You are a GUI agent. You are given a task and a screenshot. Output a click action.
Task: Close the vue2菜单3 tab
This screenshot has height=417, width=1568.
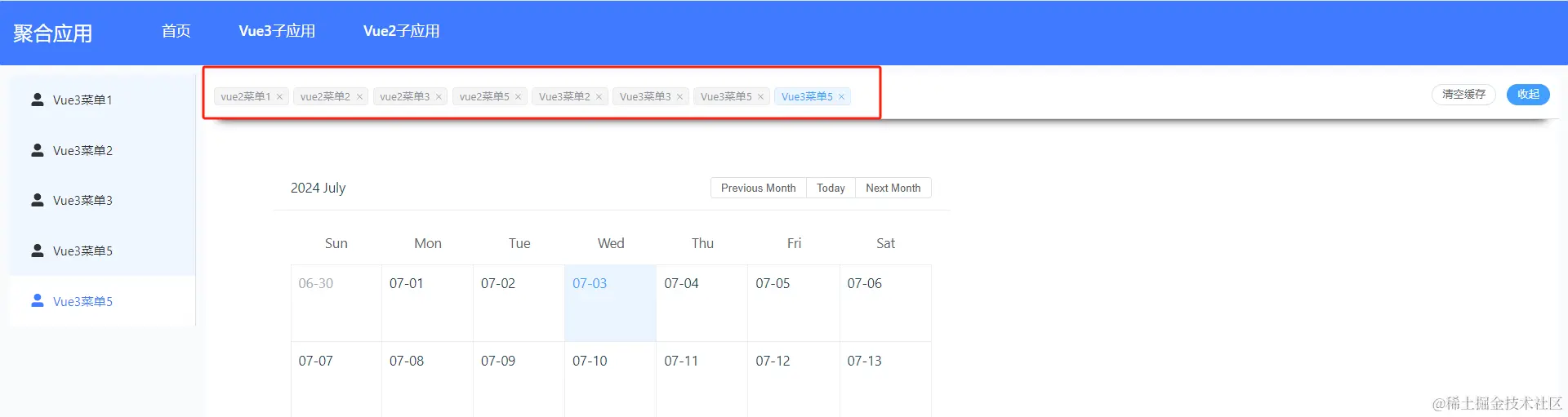pos(439,97)
